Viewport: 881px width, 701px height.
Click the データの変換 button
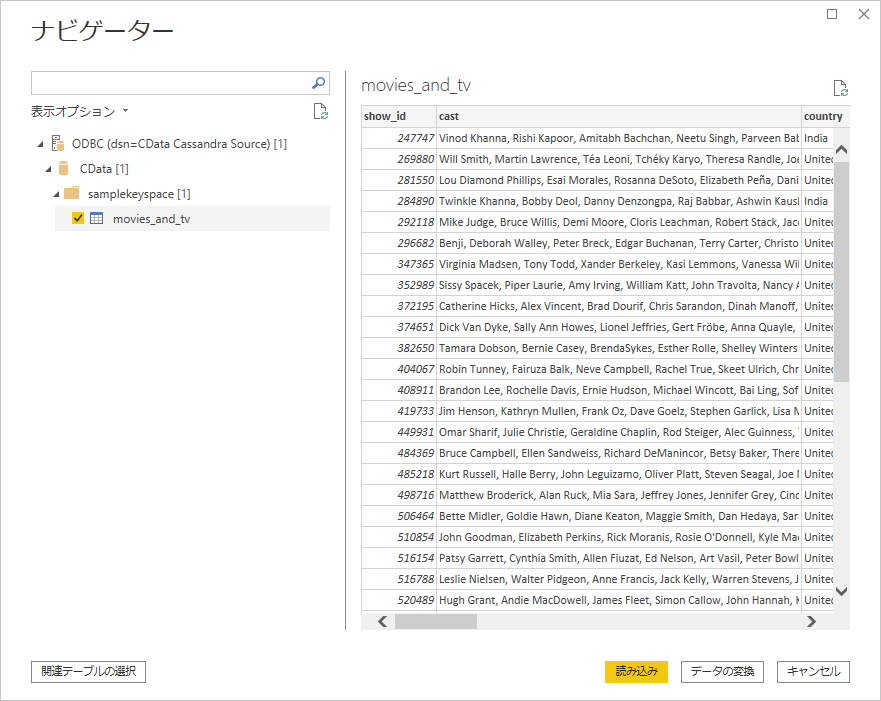(722, 671)
